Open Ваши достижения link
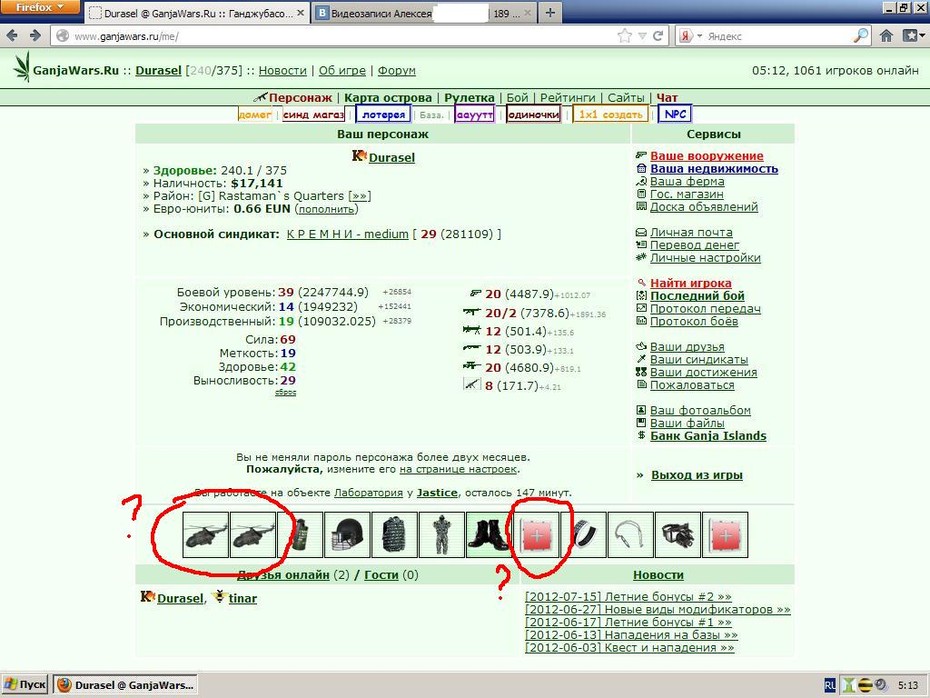 [x=703, y=372]
